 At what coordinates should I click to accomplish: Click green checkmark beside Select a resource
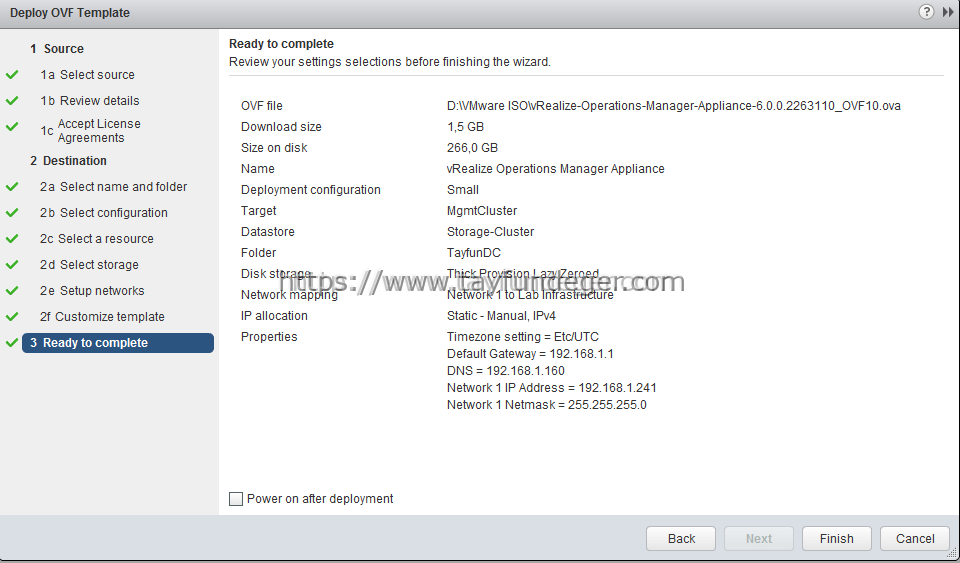pyautogui.click(x=12, y=239)
